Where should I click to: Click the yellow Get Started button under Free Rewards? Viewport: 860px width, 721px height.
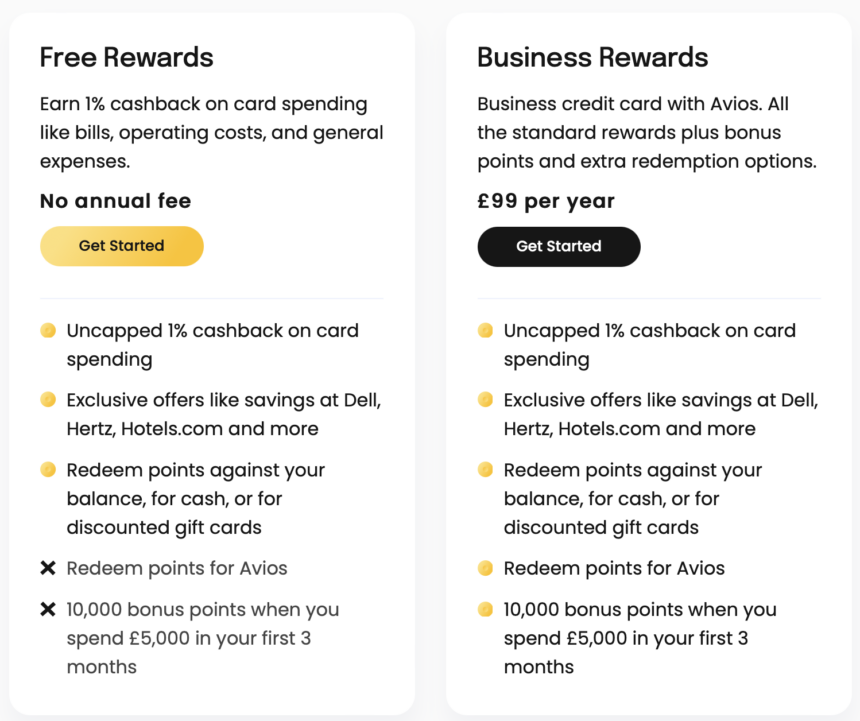(121, 246)
